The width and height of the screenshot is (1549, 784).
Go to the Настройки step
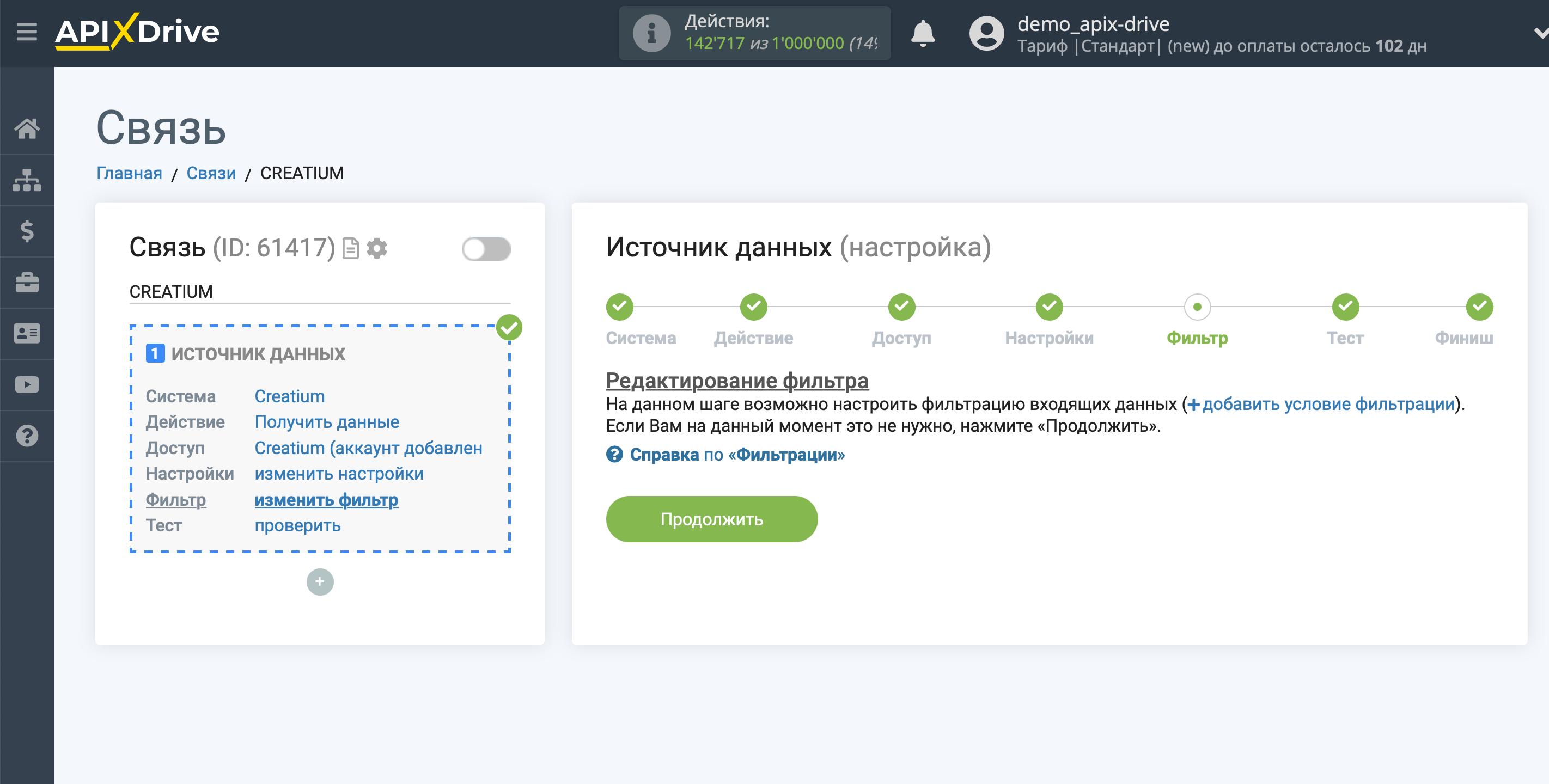tap(1050, 307)
